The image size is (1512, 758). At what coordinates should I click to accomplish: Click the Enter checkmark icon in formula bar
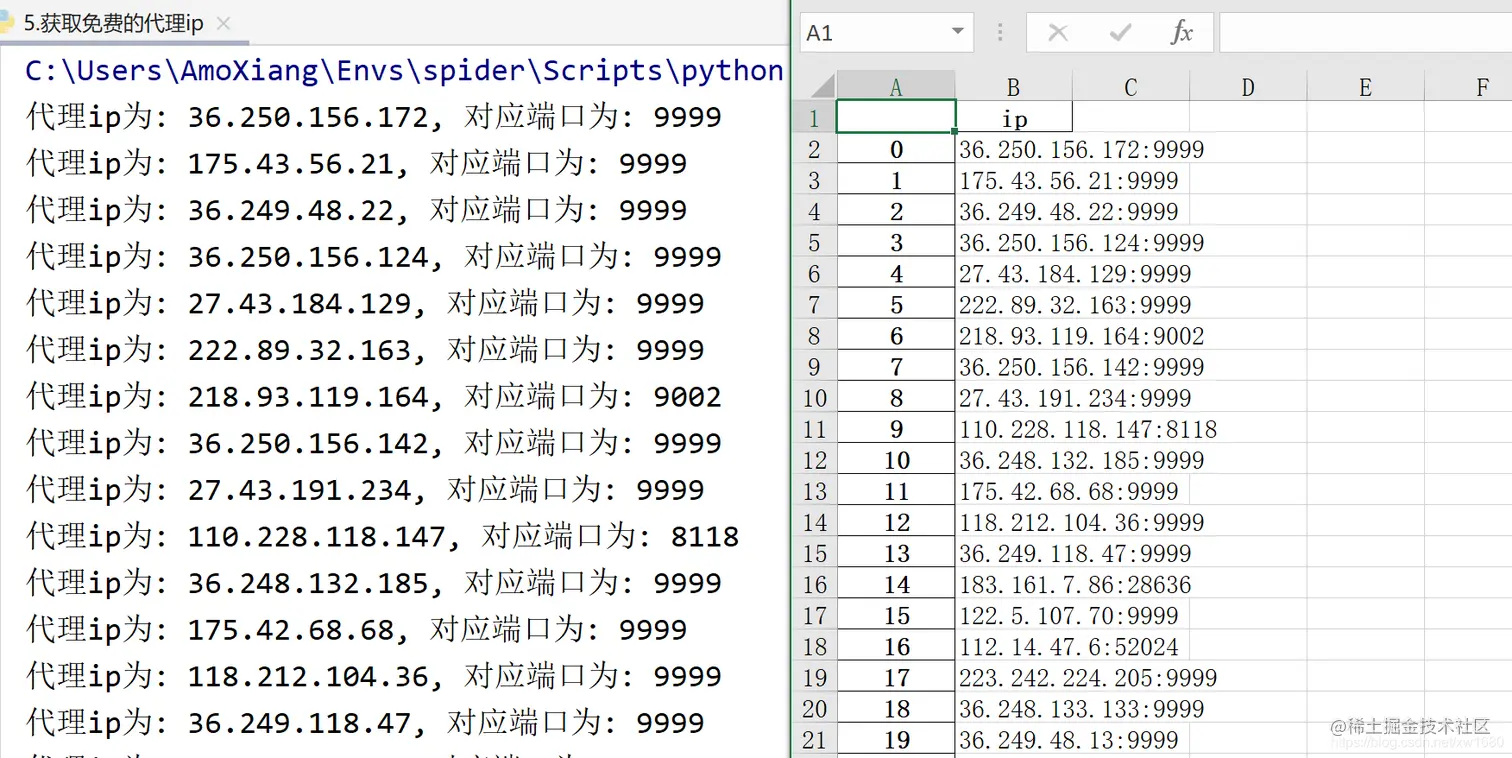[1120, 33]
